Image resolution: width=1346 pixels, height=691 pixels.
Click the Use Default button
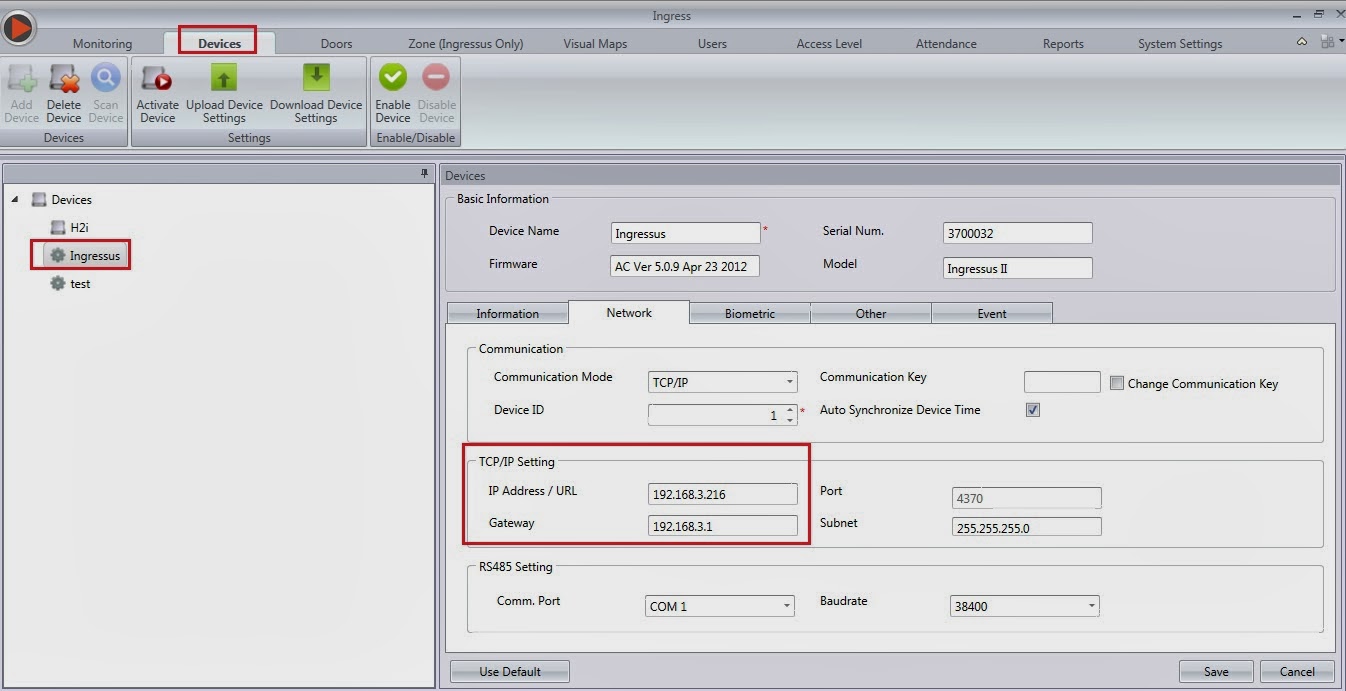(x=510, y=671)
